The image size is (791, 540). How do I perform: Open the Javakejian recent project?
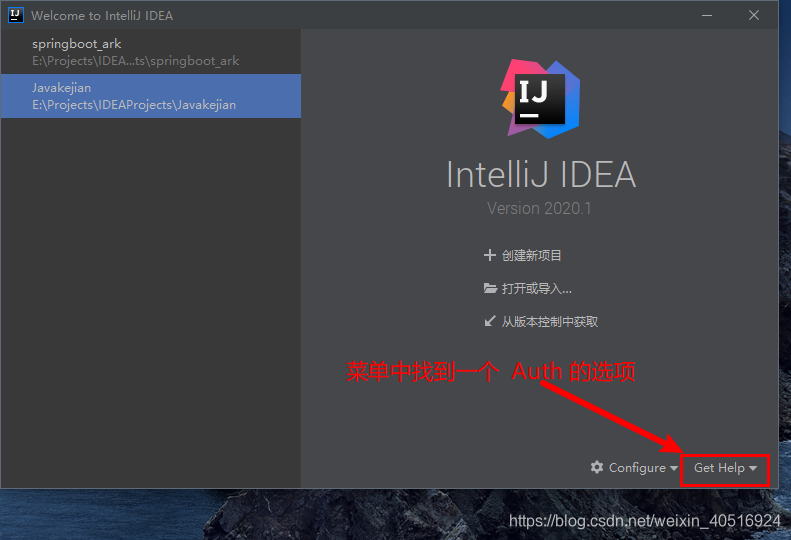click(151, 96)
